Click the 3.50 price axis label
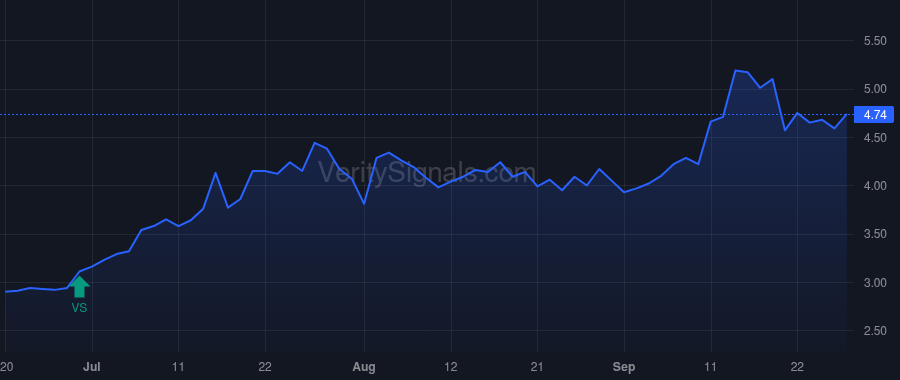 click(x=875, y=234)
